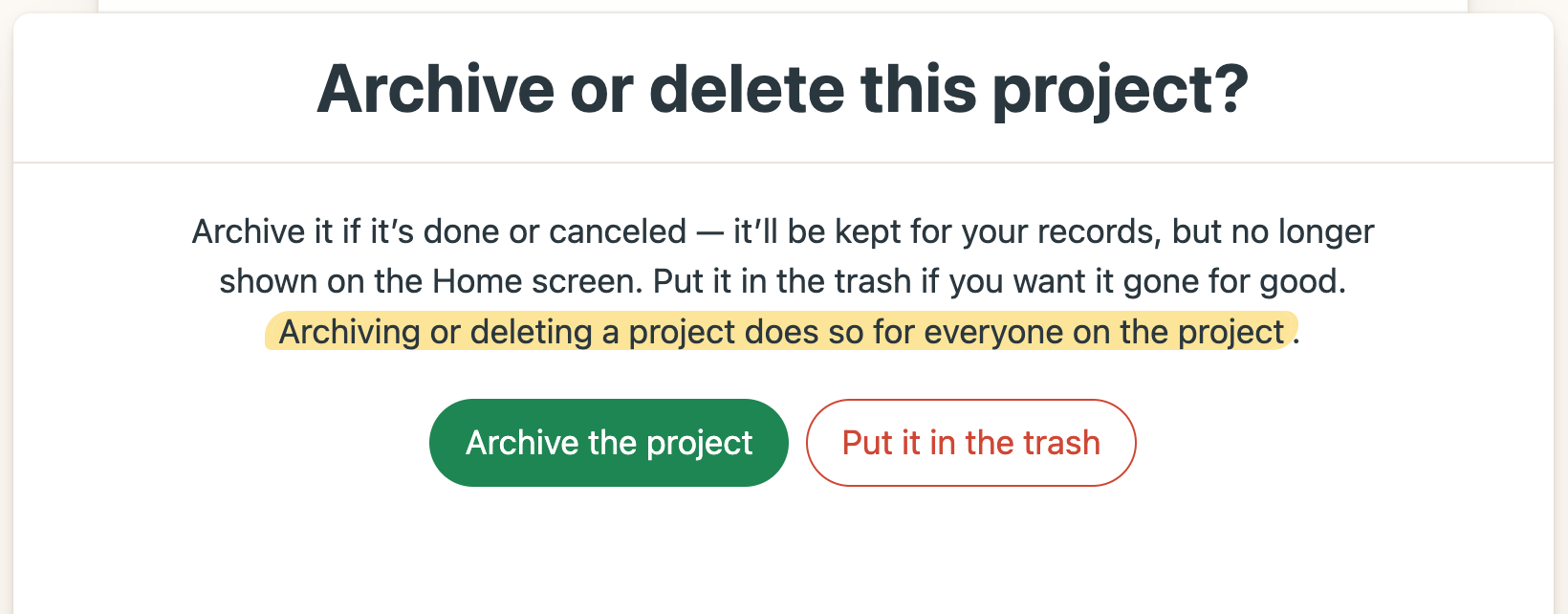1568x614 pixels.
Task: Click the word "delete" in the heading
Action: click(747, 89)
